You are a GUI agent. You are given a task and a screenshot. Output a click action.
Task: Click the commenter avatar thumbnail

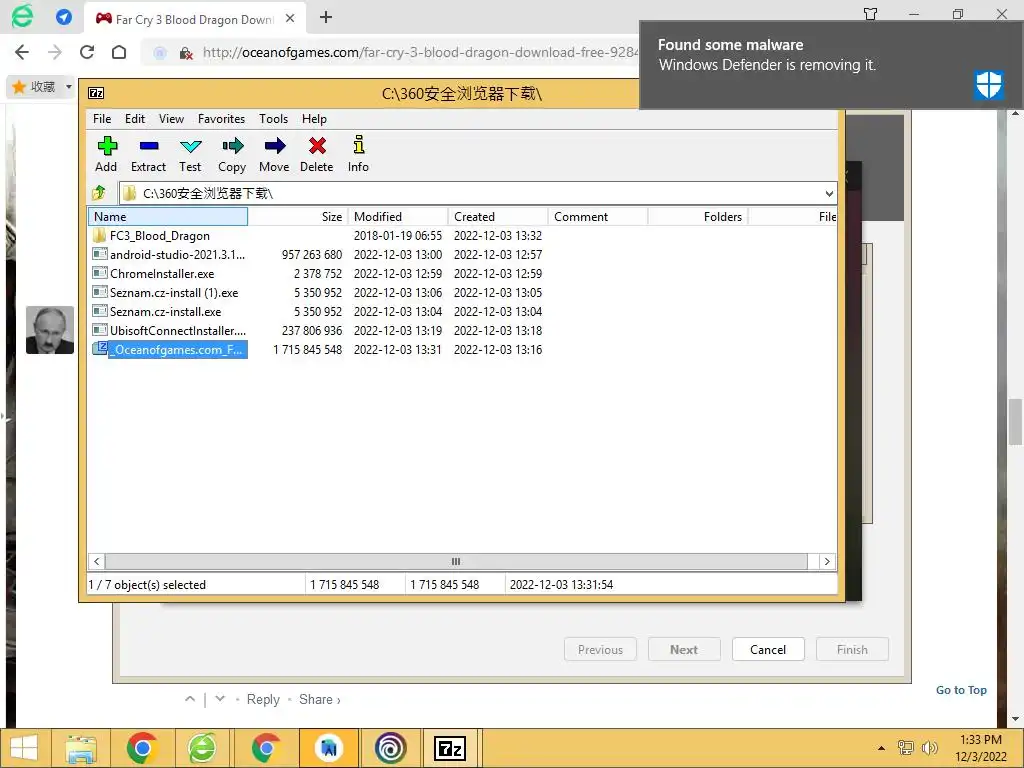tap(50, 330)
